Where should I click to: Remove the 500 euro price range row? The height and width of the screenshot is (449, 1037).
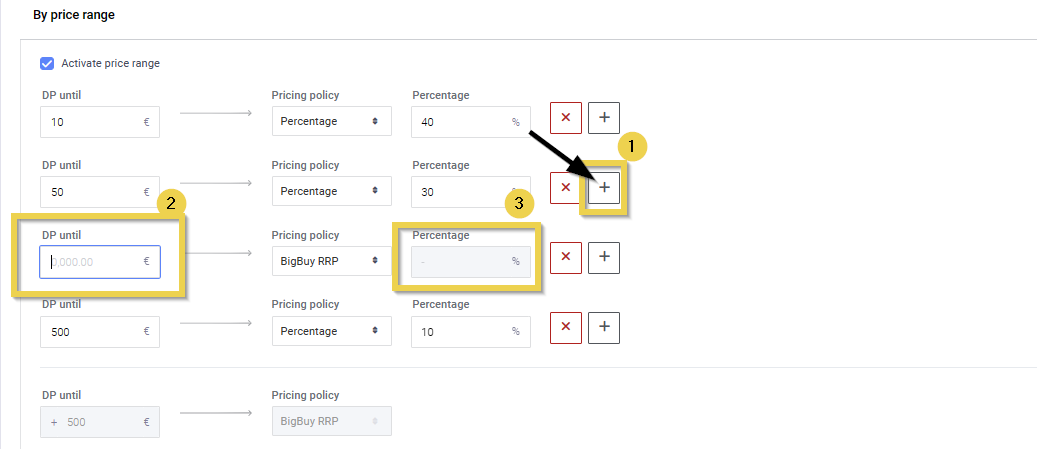coord(565,326)
